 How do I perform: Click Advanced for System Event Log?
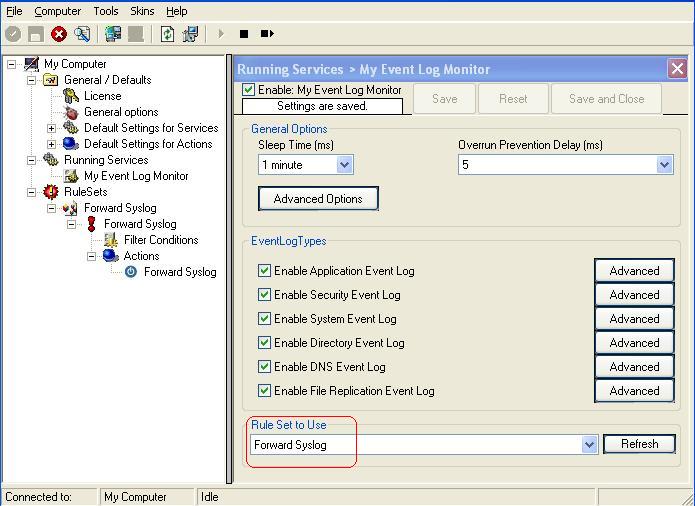634,319
